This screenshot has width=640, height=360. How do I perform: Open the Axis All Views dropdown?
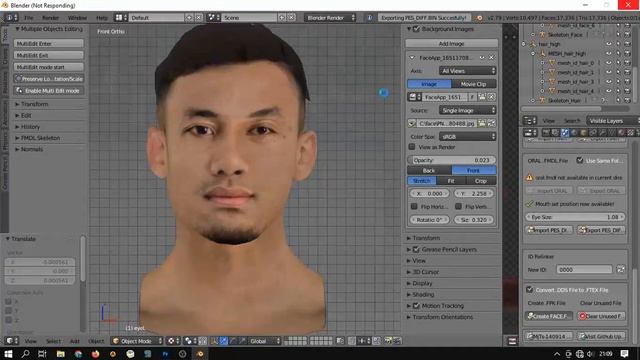pos(467,71)
